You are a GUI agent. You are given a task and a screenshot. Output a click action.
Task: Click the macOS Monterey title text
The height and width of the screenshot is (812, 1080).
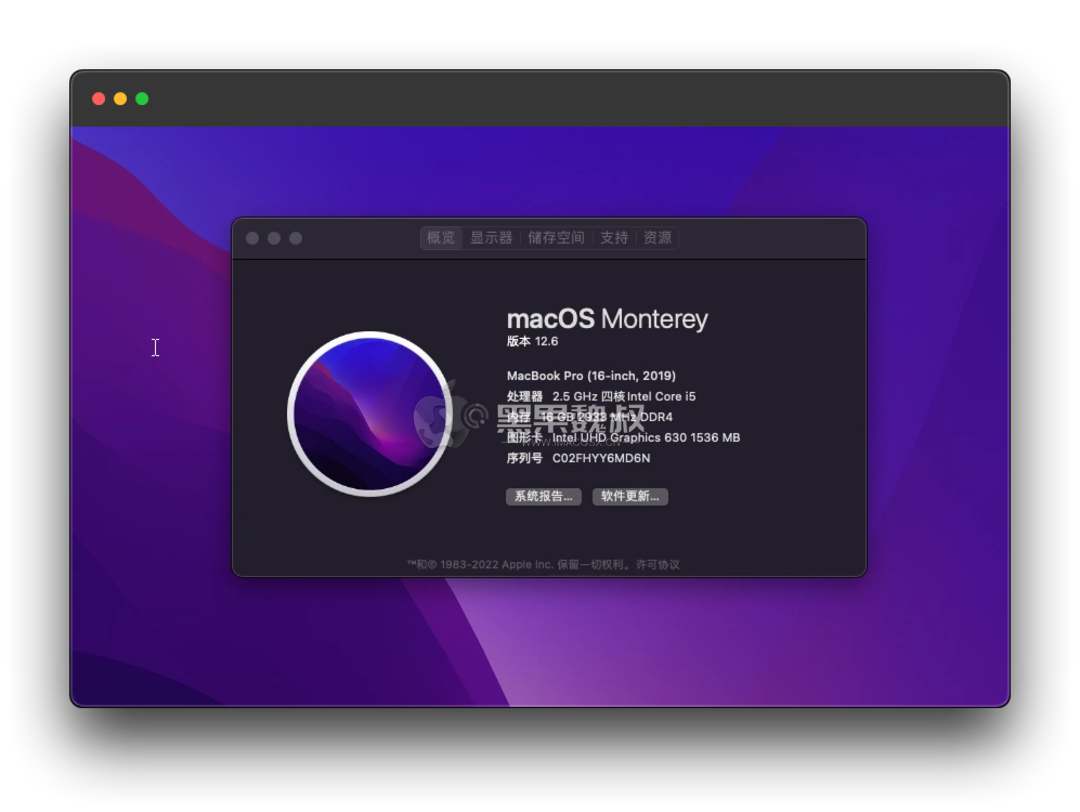[607, 318]
